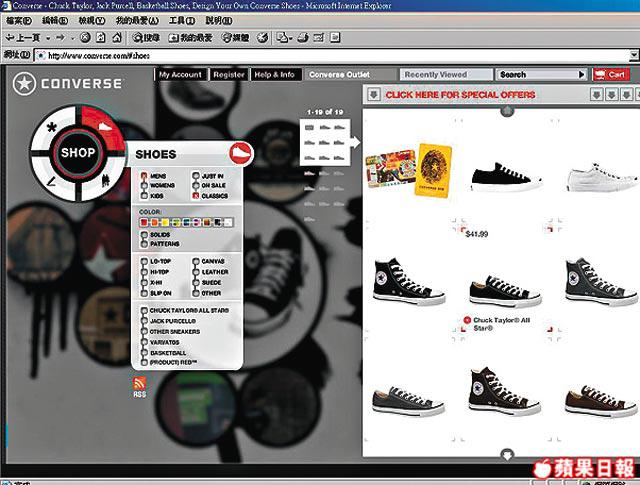Click the Refresh page icon in toolbar
Screen dimensions: 640x485
click(x=101, y=38)
